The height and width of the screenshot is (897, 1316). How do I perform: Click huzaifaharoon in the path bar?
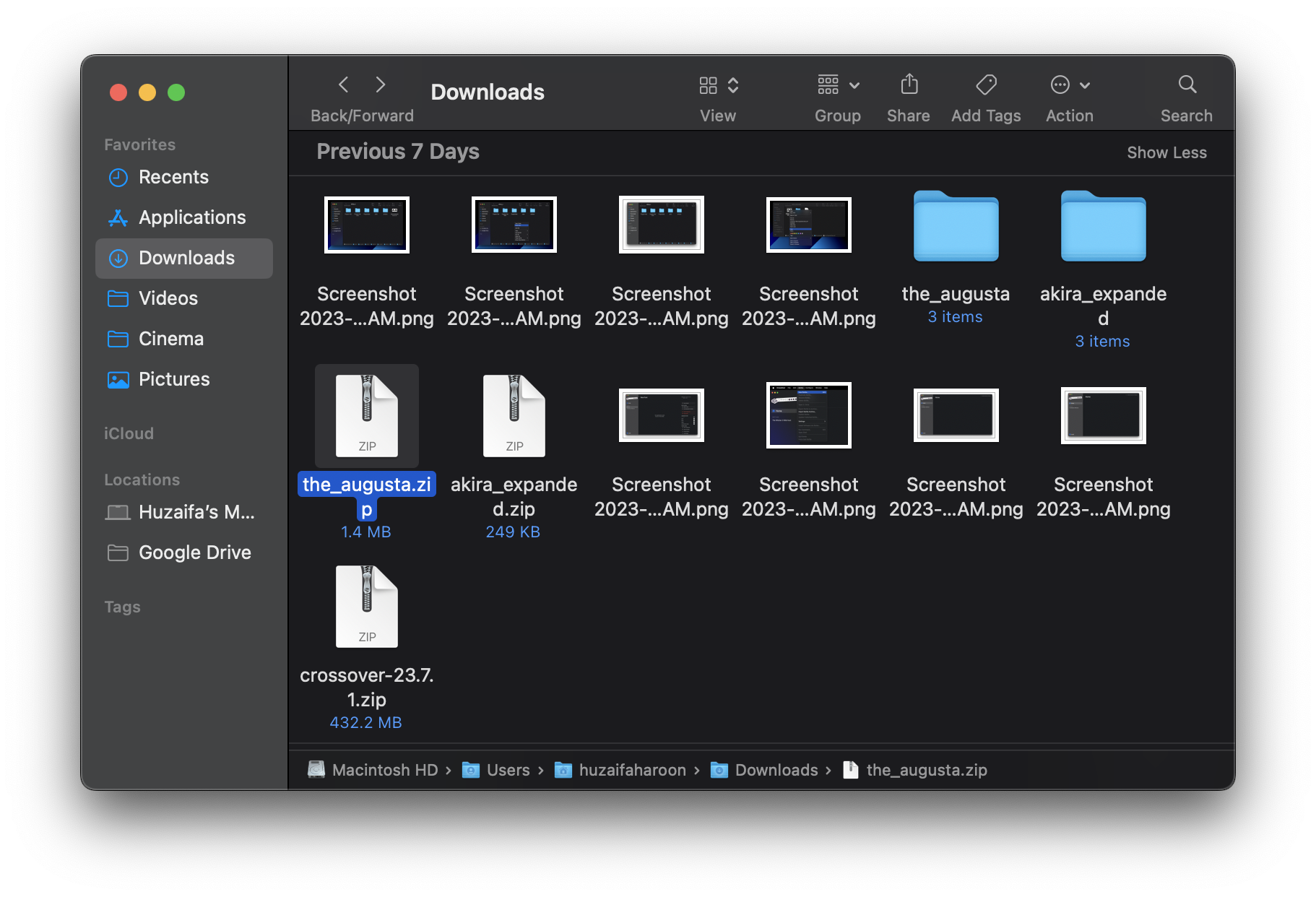(632, 770)
